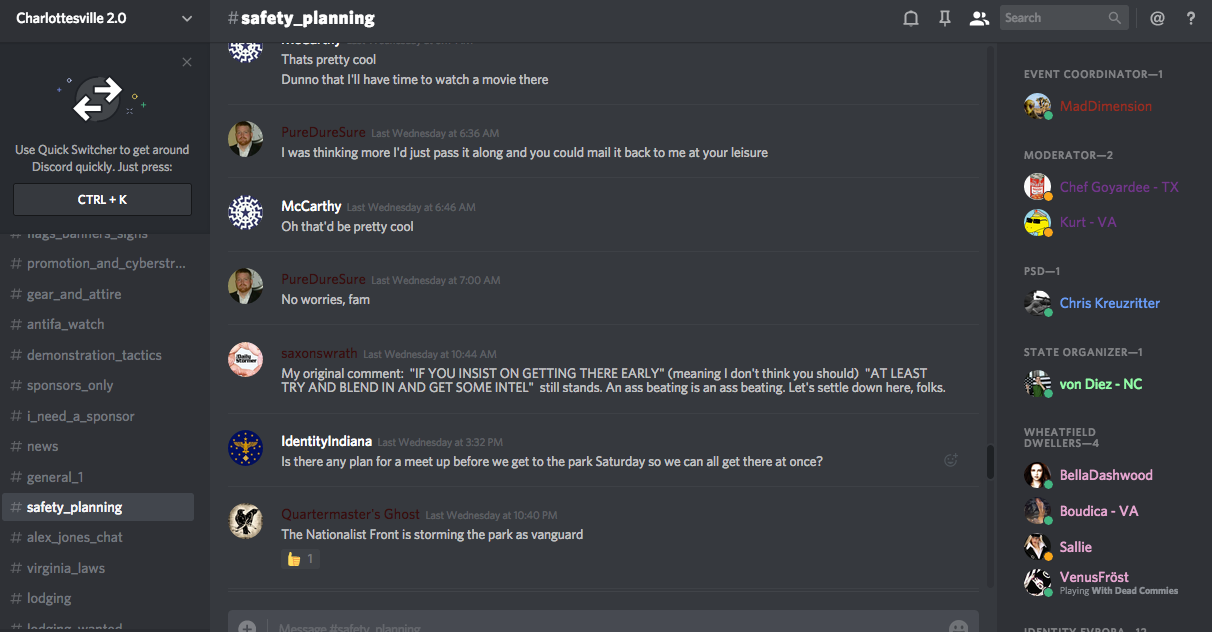Click MadDimension in member list
The image size is (1212, 632).
1108,106
